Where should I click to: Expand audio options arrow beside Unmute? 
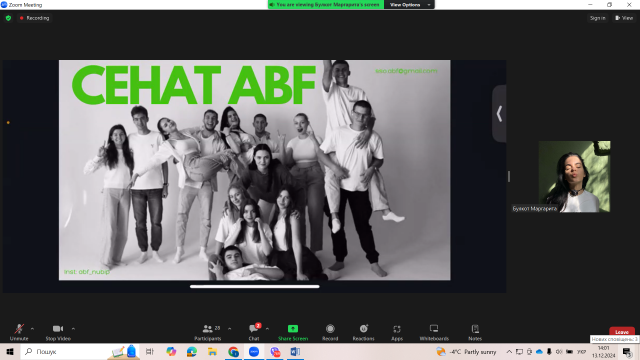click(32, 329)
